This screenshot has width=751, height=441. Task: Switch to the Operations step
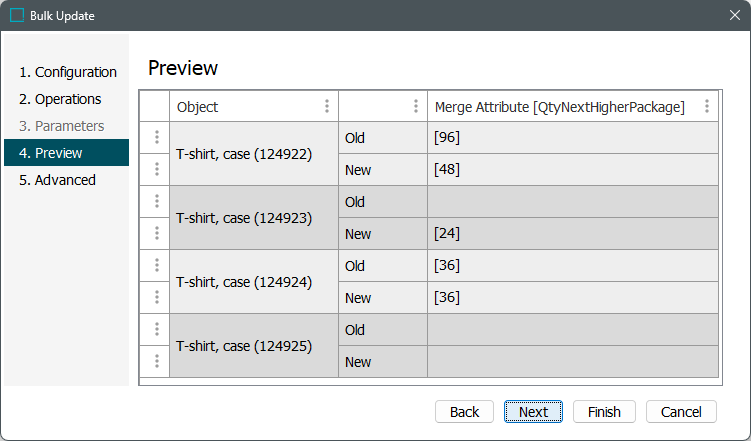pos(60,99)
